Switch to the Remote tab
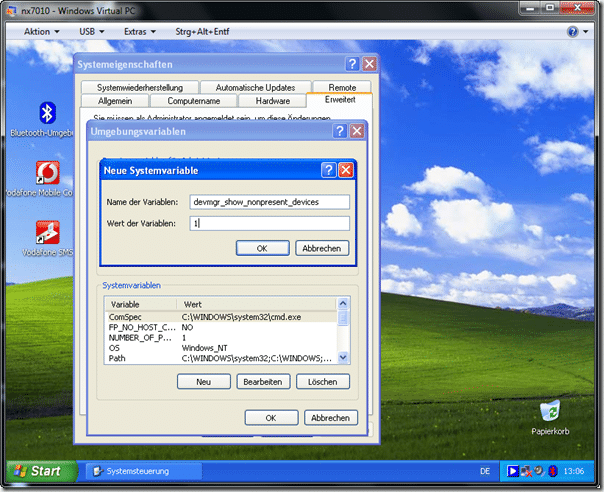Viewport: 604px width, 492px height. pyautogui.click(x=342, y=87)
